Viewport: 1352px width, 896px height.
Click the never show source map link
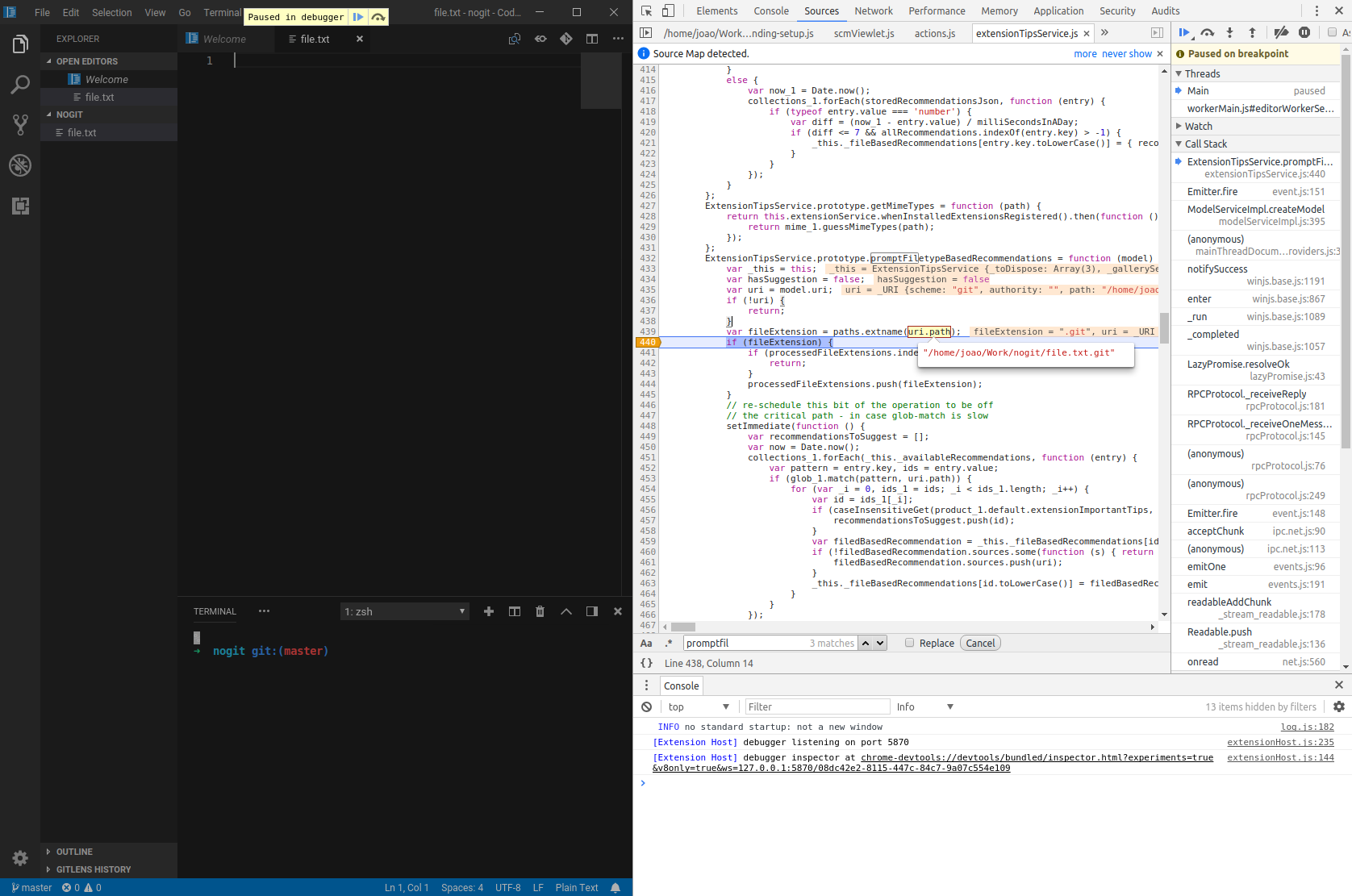coord(1127,53)
